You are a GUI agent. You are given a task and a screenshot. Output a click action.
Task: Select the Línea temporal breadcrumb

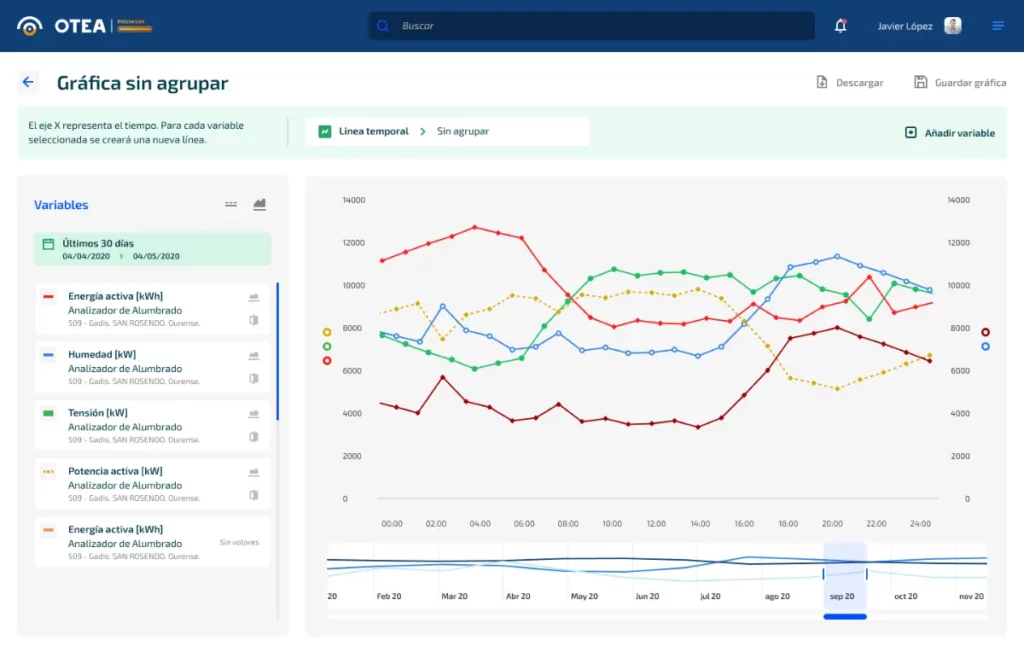point(364,131)
